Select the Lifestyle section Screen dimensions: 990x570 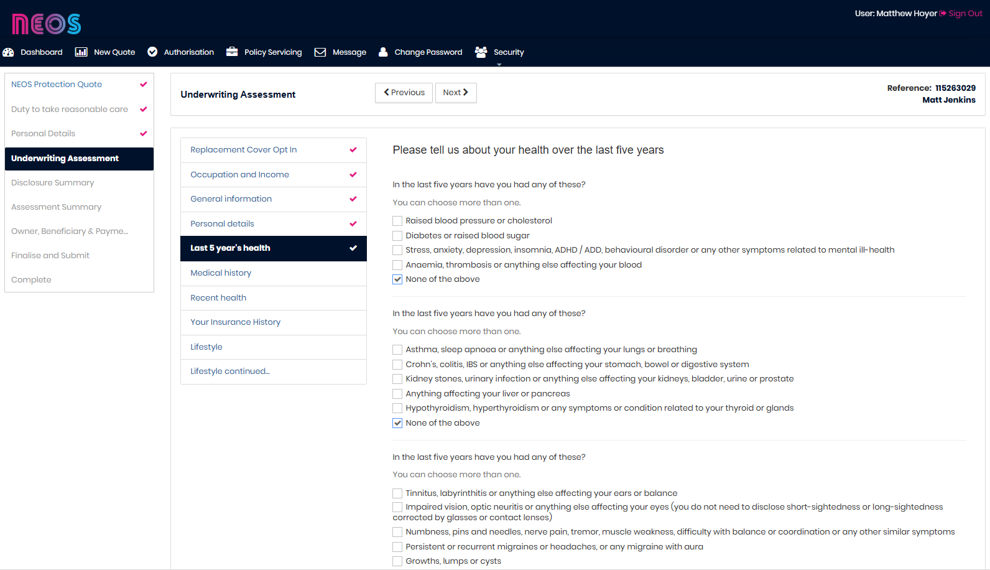point(207,347)
